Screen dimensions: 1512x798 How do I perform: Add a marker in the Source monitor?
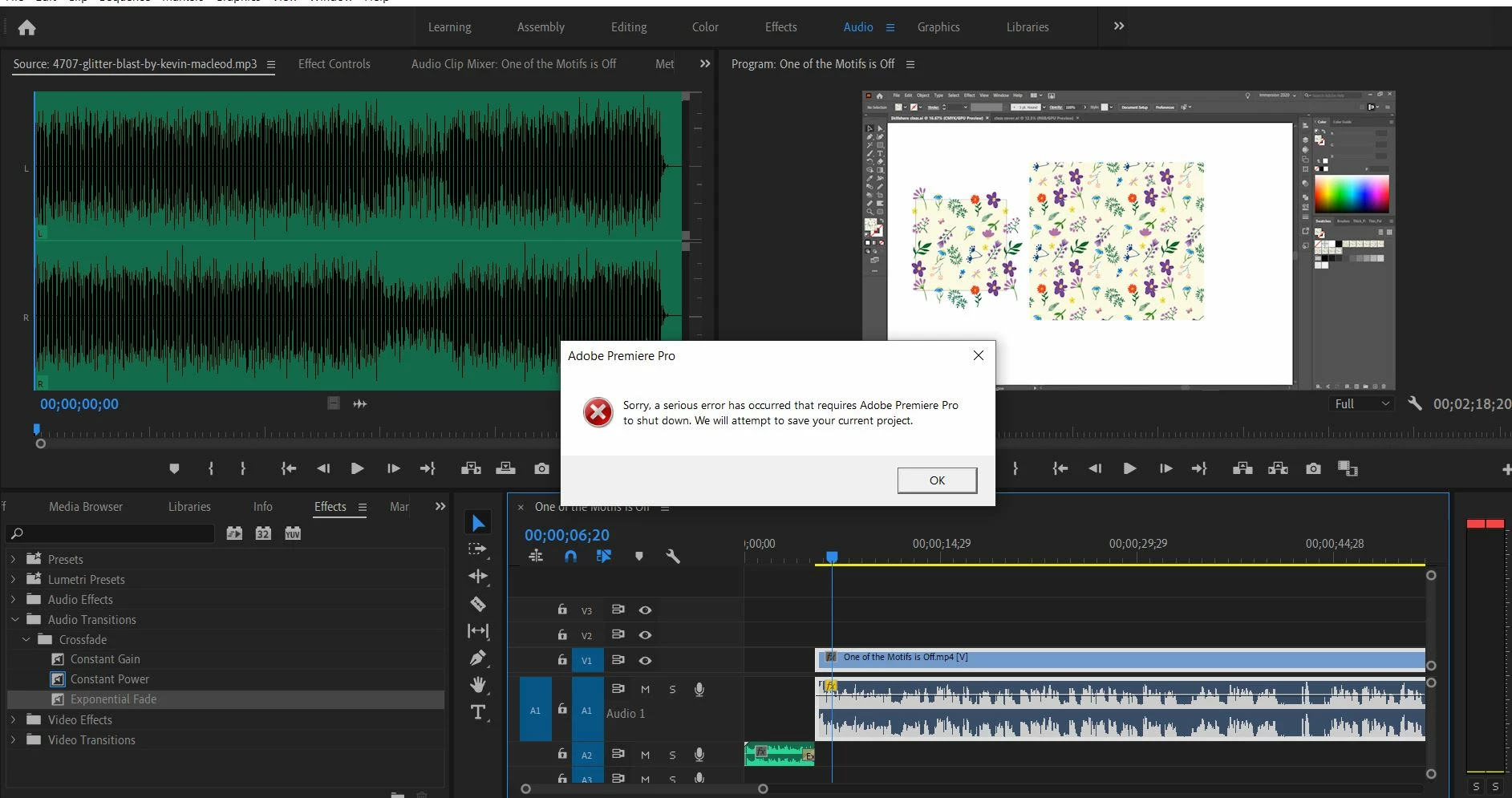tap(174, 468)
